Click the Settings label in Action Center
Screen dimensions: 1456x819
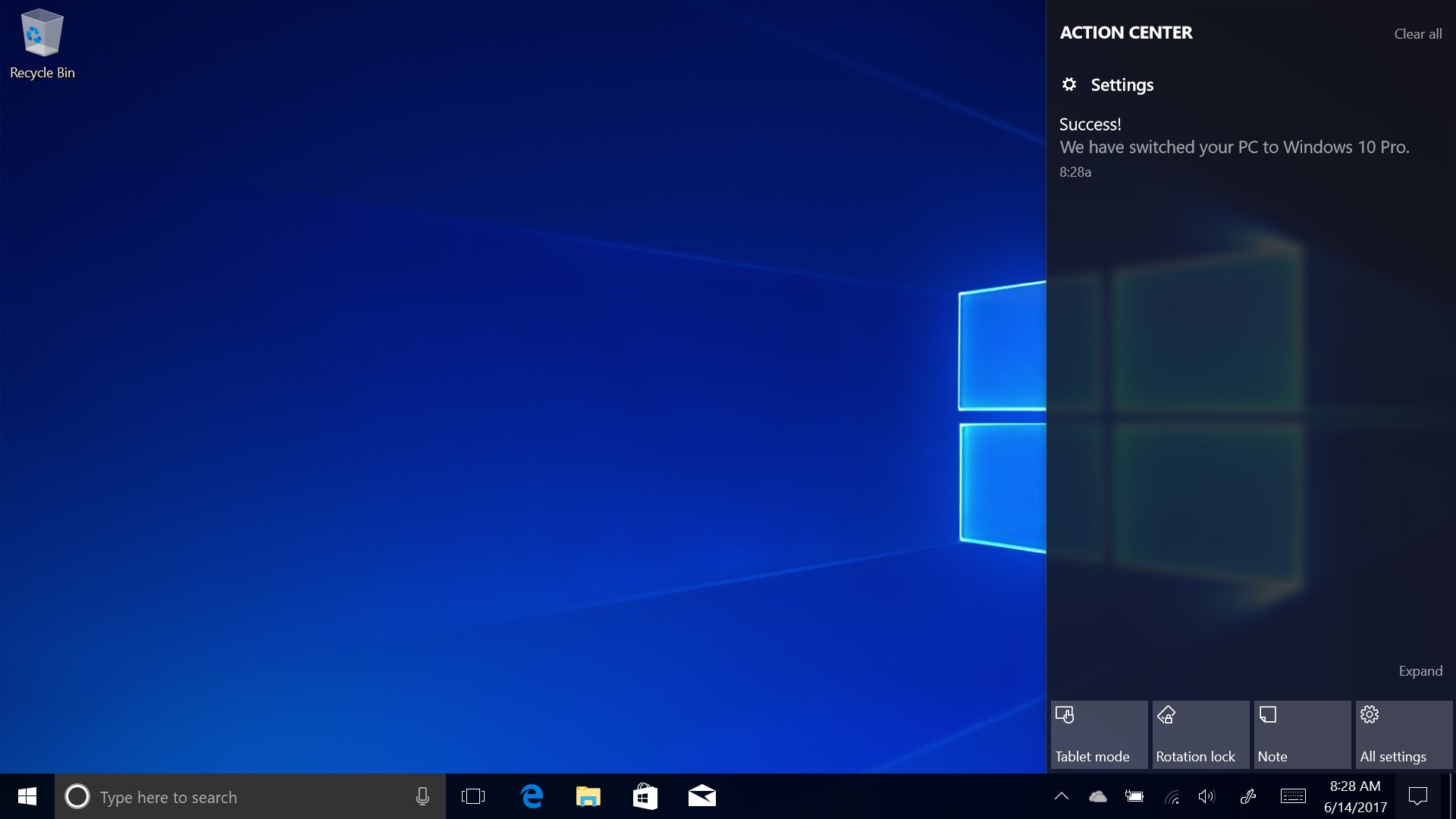click(x=1122, y=84)
